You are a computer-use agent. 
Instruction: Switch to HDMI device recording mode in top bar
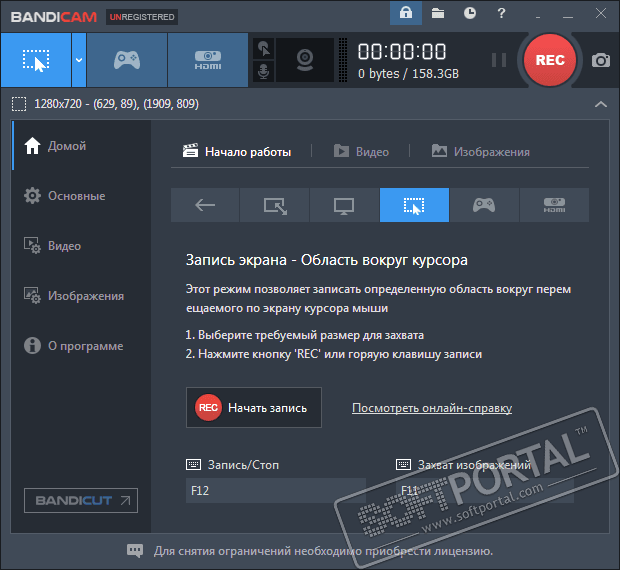[208, 60]
